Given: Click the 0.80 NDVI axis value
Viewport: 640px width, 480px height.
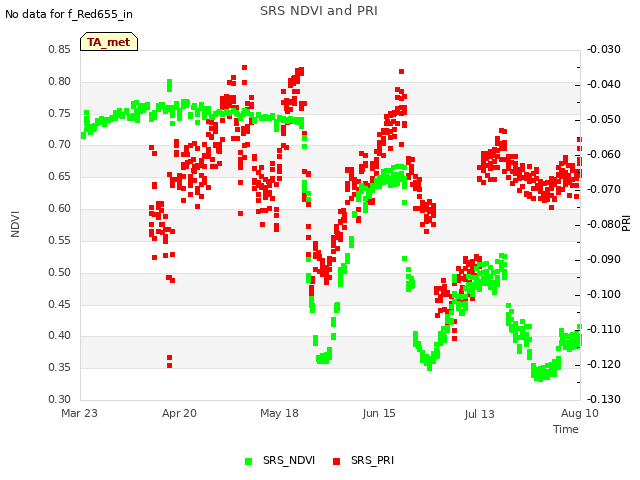Looking at the screenshot, I should point(60,81).
